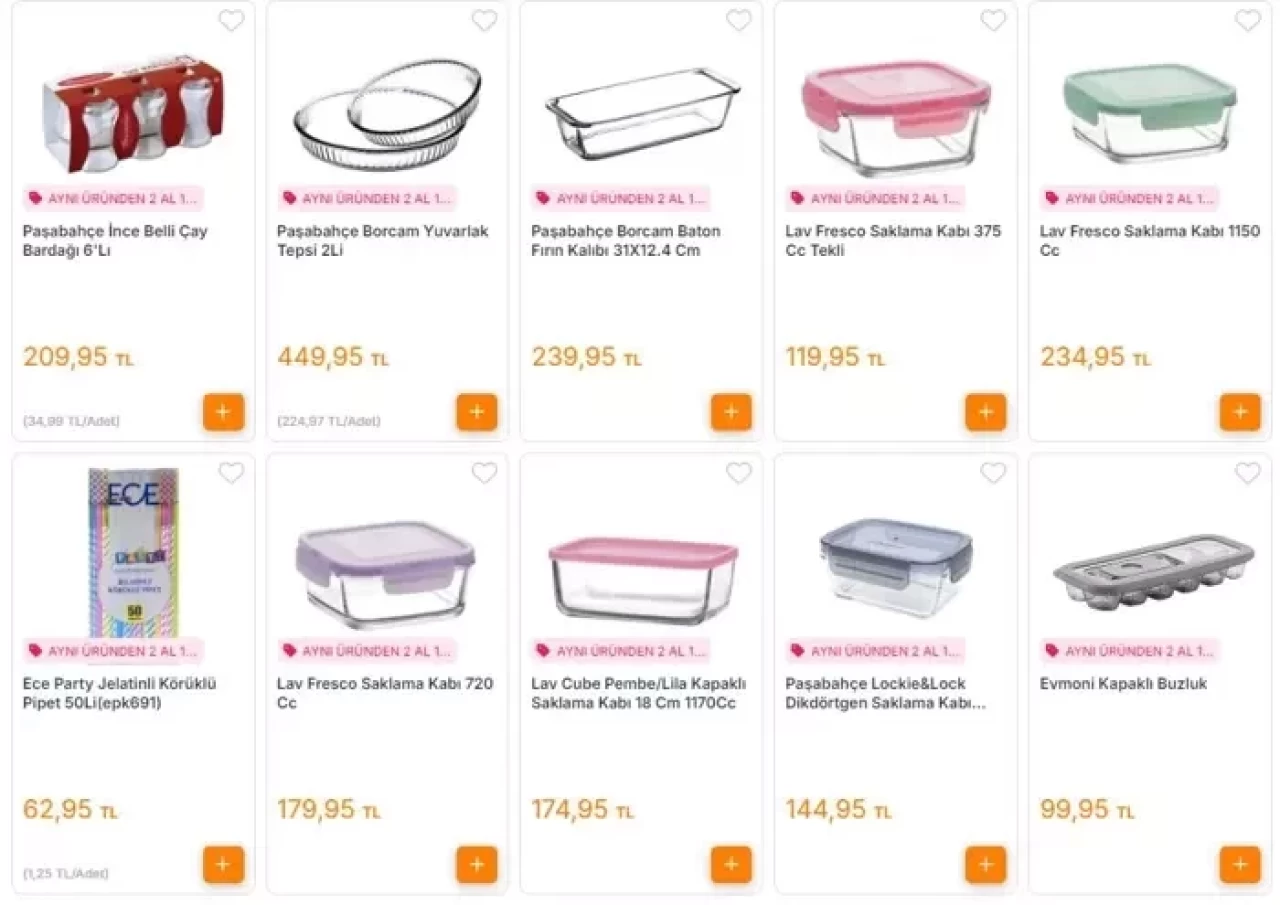Add Lav Cube Pembe/Lila container to cart

click(731, 865)
